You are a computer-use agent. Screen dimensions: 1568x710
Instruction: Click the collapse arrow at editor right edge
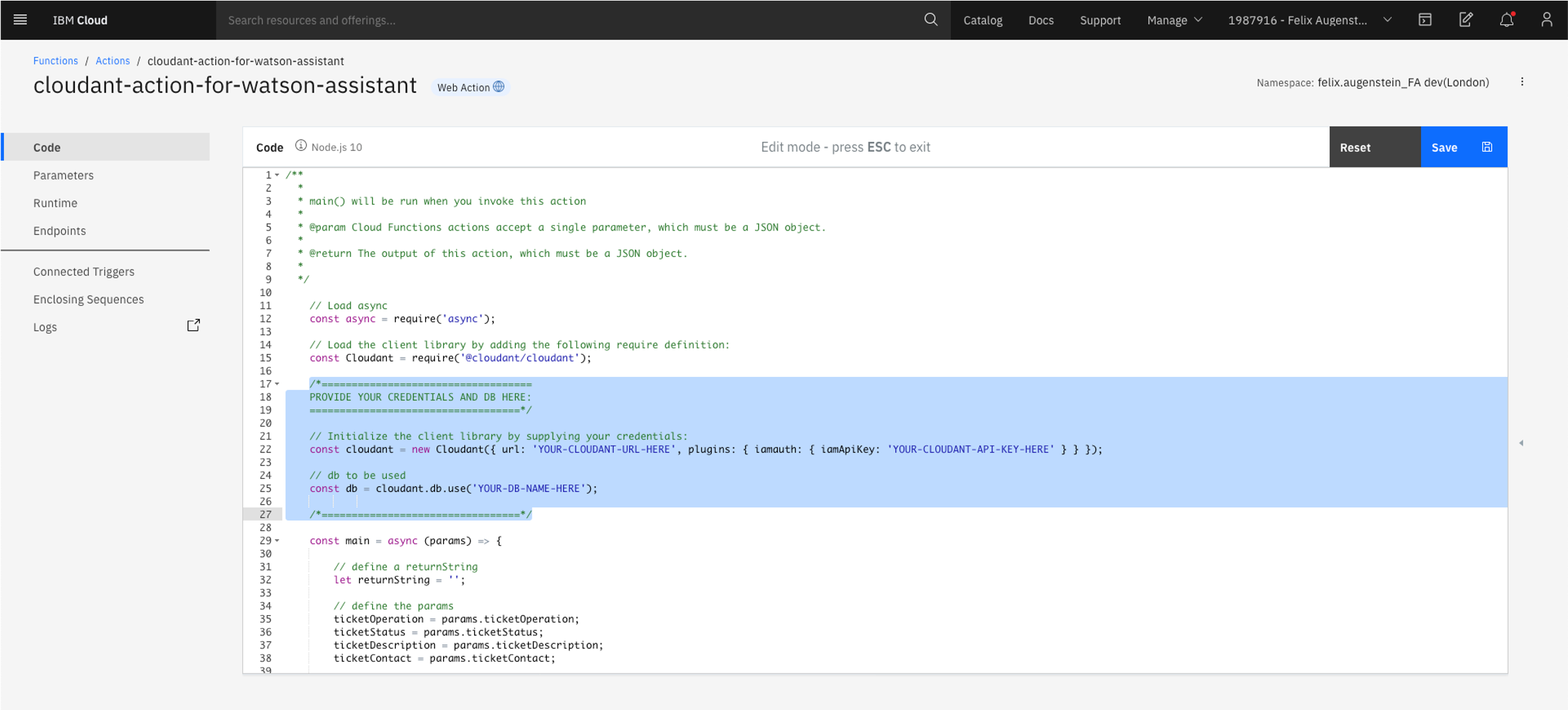point(1521,442)
